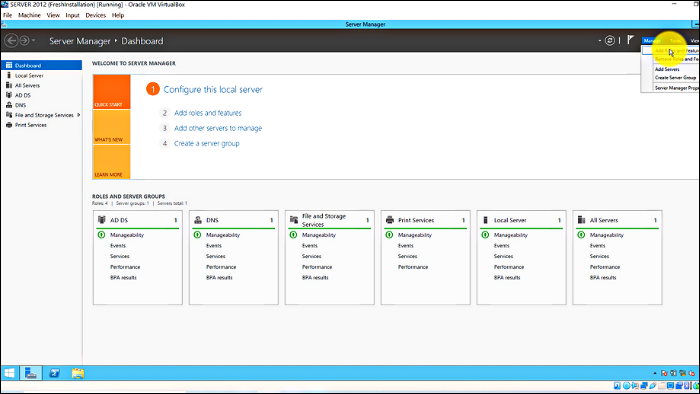Image resolution: width=700 pixels, height=394 pixels.
Task: Select File and Storage Services in sidebar
Action: click(x=42, y=115)
